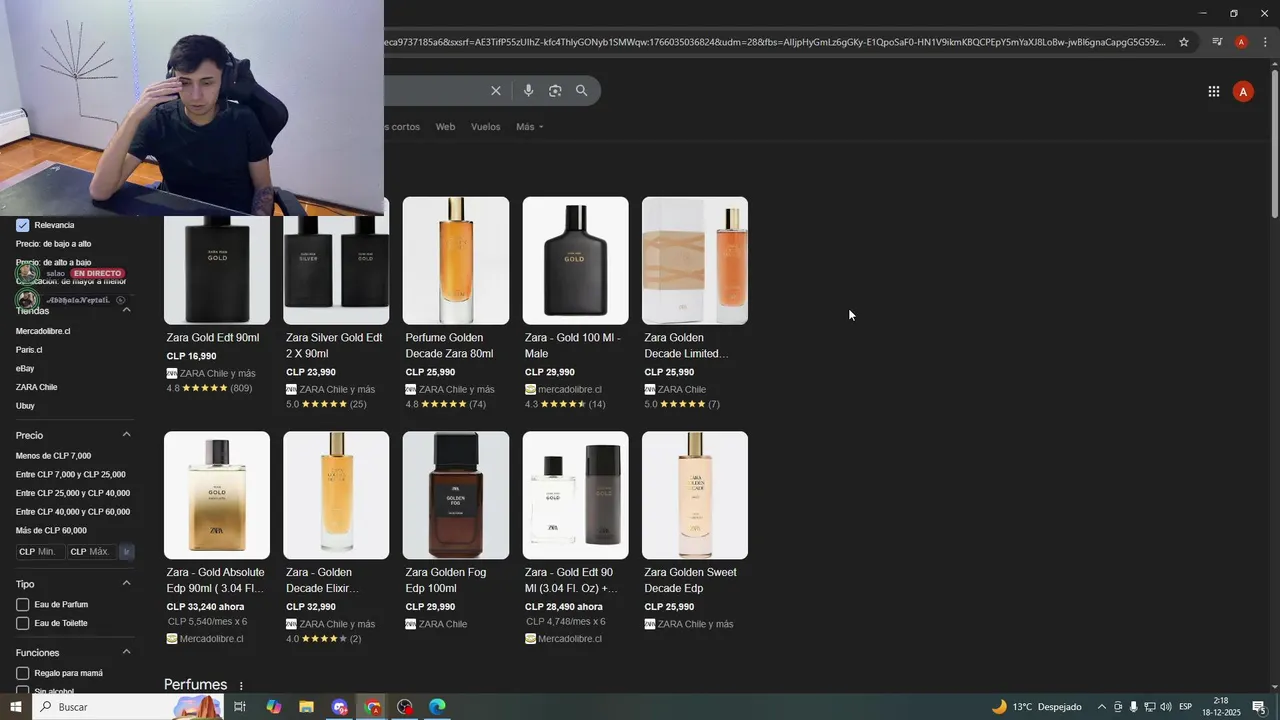
Task: Check the Eau de Toilette filter
Action: 22,623
